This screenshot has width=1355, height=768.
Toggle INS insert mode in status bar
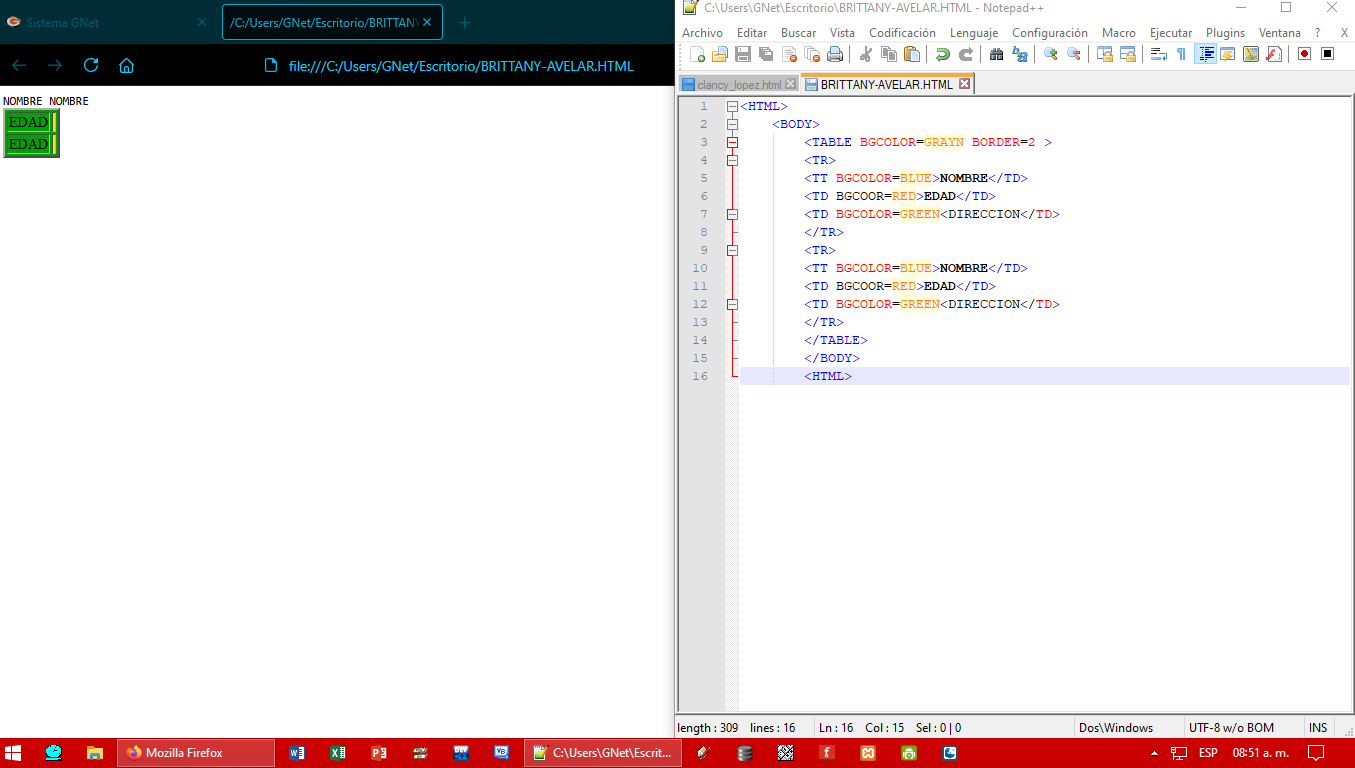(x=1318, y=728)
